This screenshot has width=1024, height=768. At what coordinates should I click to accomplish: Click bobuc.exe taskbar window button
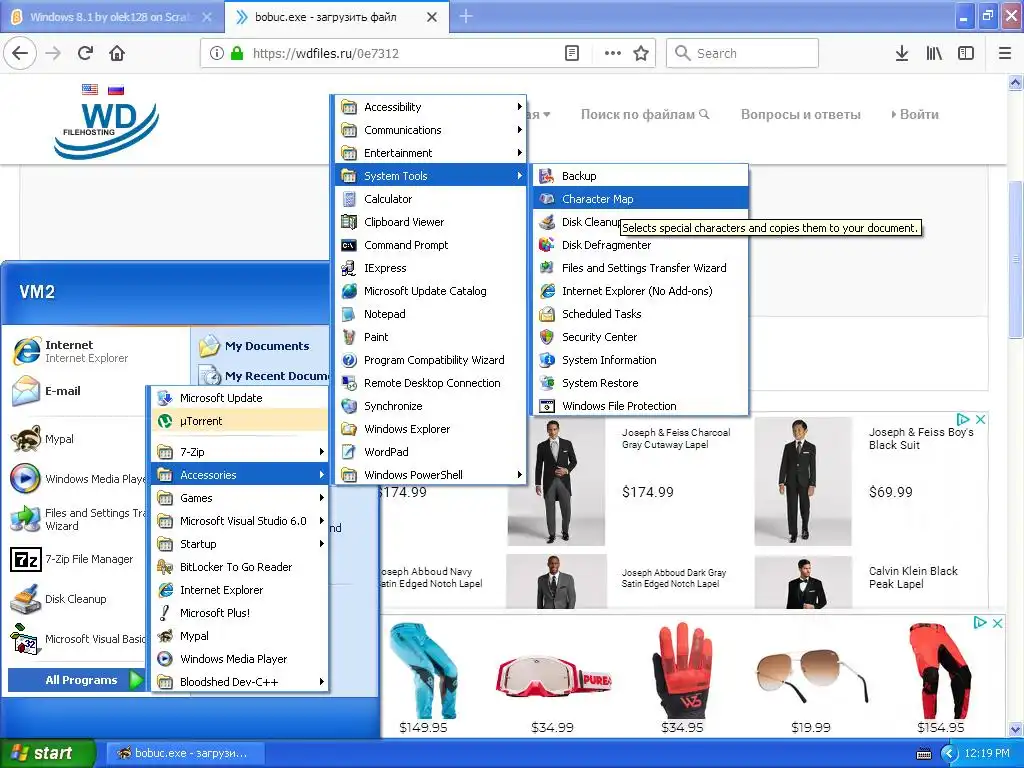[x=185, y=753]
